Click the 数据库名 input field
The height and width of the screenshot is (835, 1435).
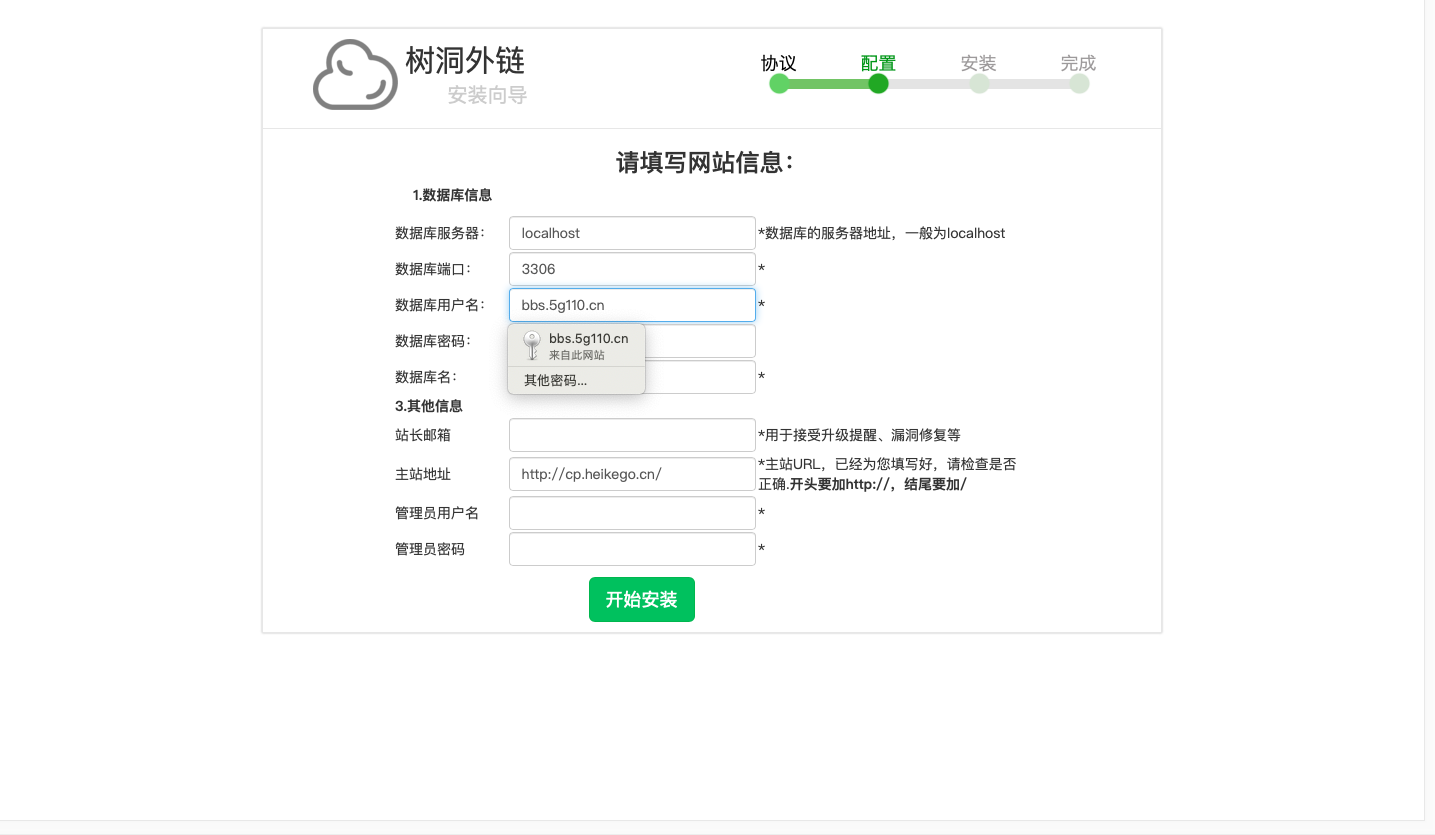pyautogui.click(x=700, y=377)
